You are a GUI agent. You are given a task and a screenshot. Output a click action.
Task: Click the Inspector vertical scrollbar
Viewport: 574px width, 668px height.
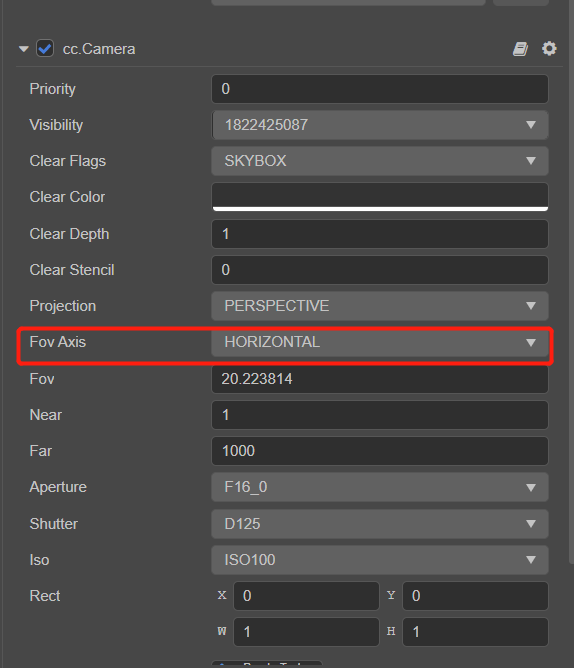point(571,281)
